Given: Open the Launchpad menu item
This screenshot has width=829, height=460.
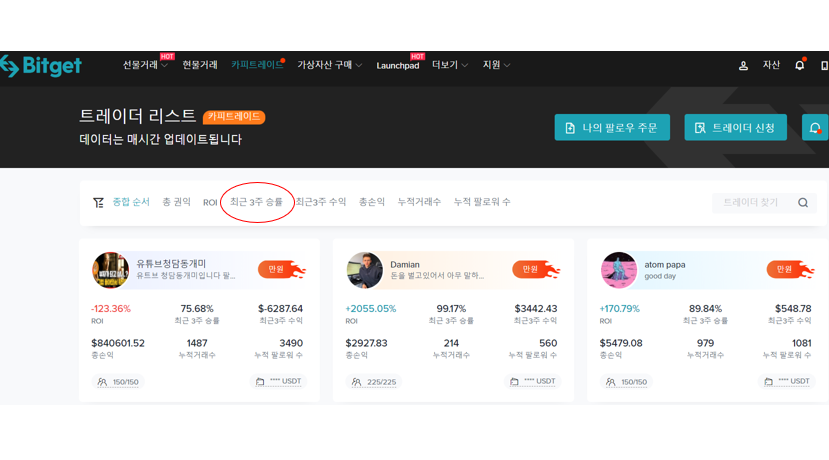Looking at the screenshot, I should pyautogui.click(x=398, y=66).
